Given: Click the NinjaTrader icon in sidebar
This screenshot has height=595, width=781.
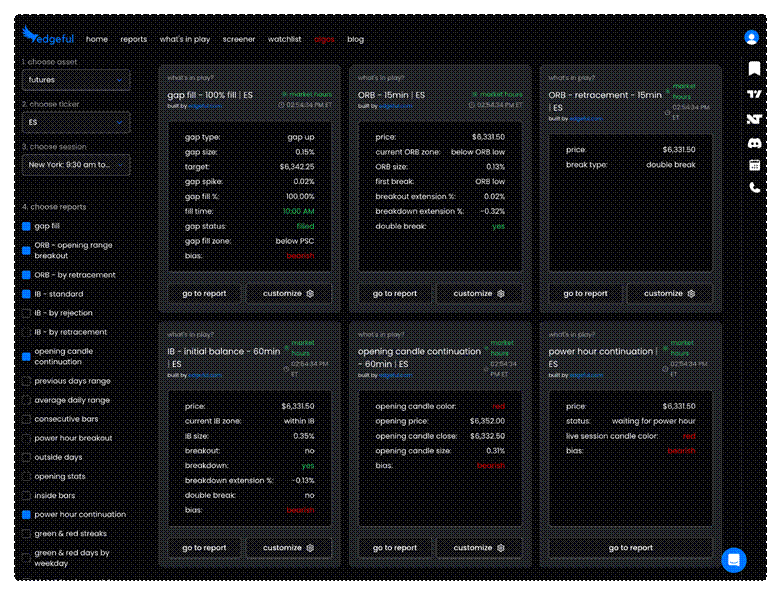Looking at the screenshot, I should pyautogui.click(x=754, y=119).
